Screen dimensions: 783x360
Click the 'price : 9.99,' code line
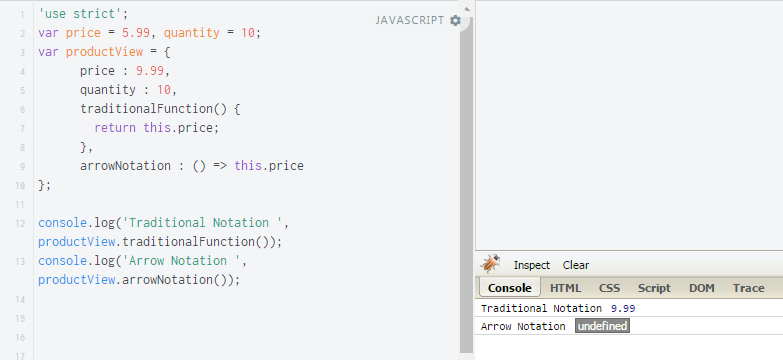(x=125, y=70)
